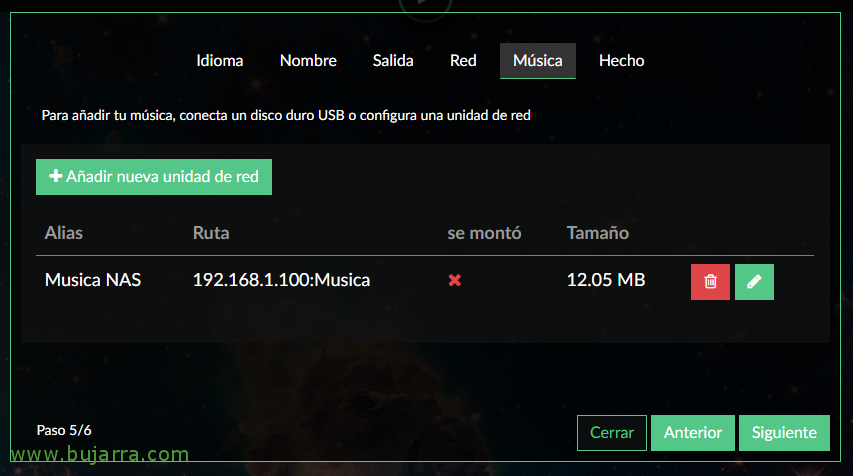
Task: Click the 192.168.1.100:Musica path
Action: click(x=281, y=280)
